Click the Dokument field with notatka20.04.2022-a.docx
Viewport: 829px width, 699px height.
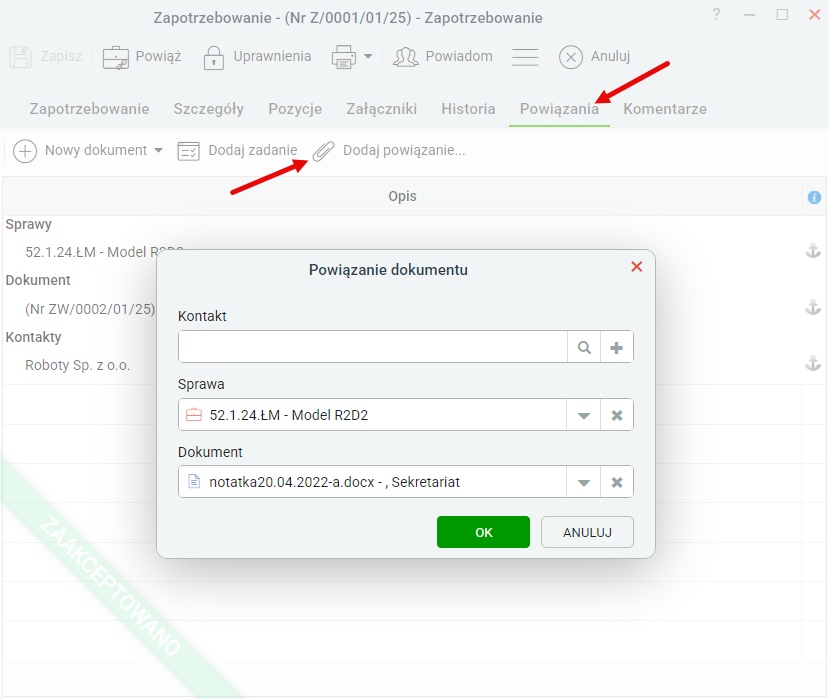click(372, 482)
